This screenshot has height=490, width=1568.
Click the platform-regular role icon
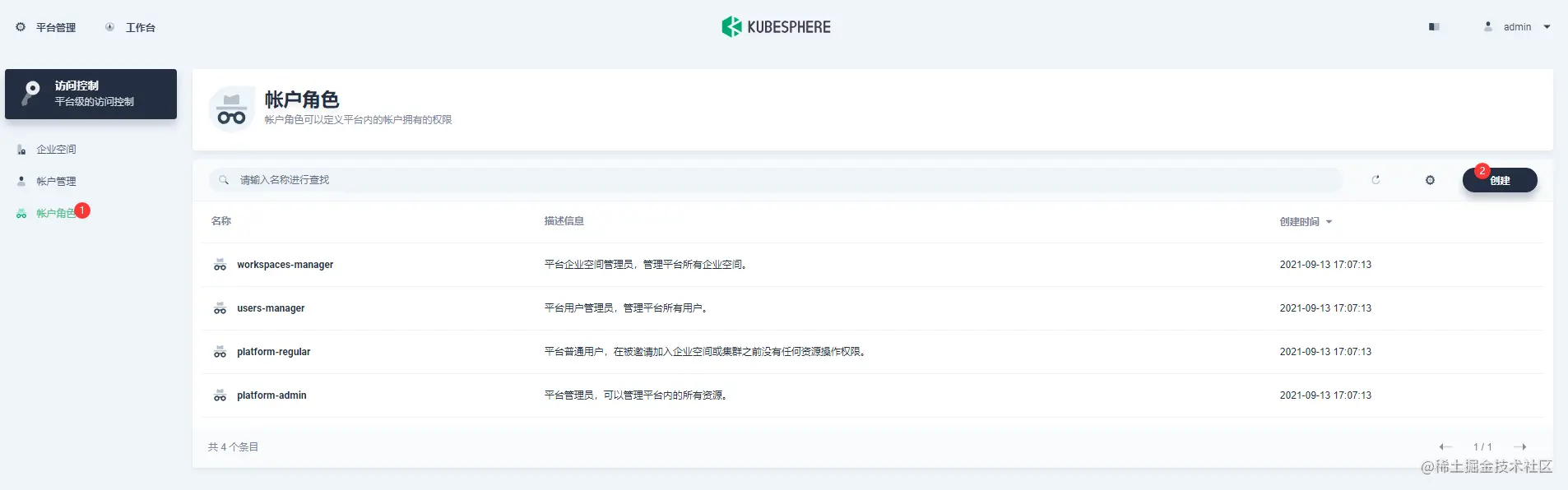tap(220, 352)
